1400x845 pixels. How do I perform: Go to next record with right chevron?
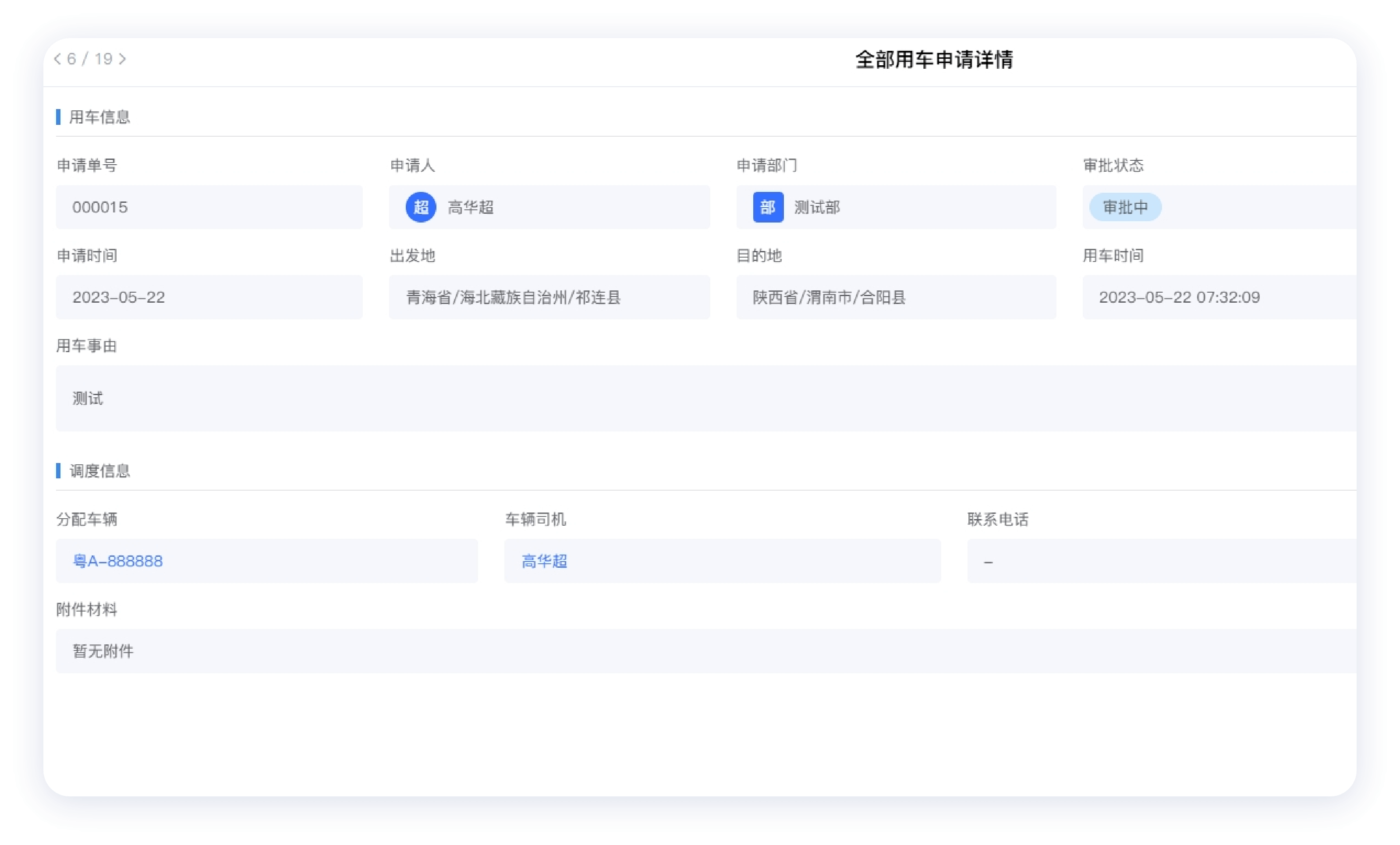[x=123, y=59]
